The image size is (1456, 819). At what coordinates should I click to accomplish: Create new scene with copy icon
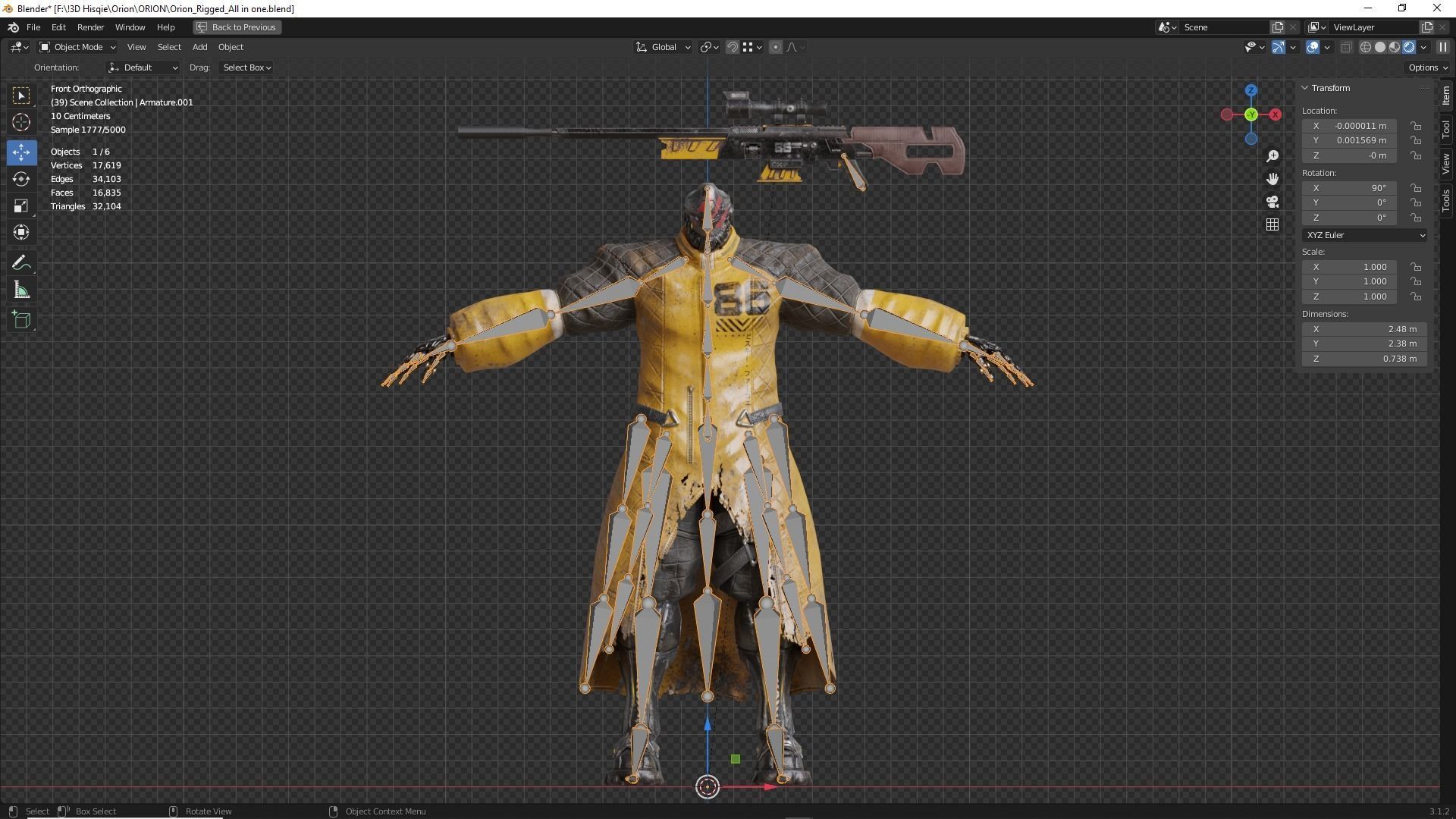click(1278, 27)
